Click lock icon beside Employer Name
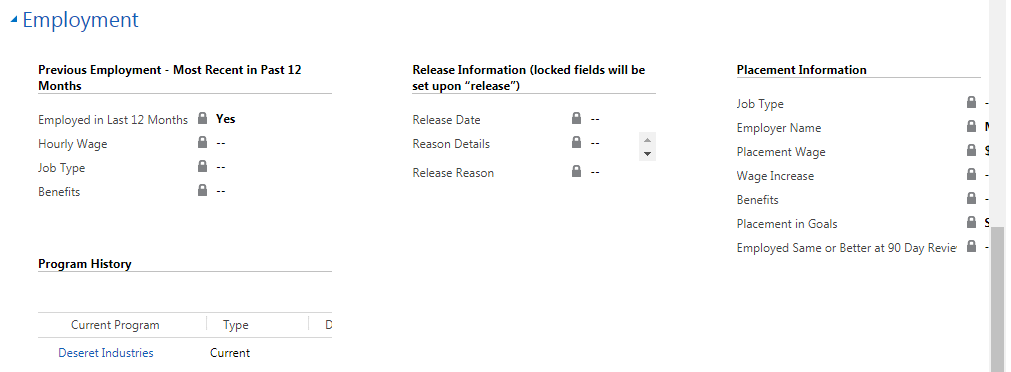The height and width of the screenshot is (372, 1011). click(972, 126)
